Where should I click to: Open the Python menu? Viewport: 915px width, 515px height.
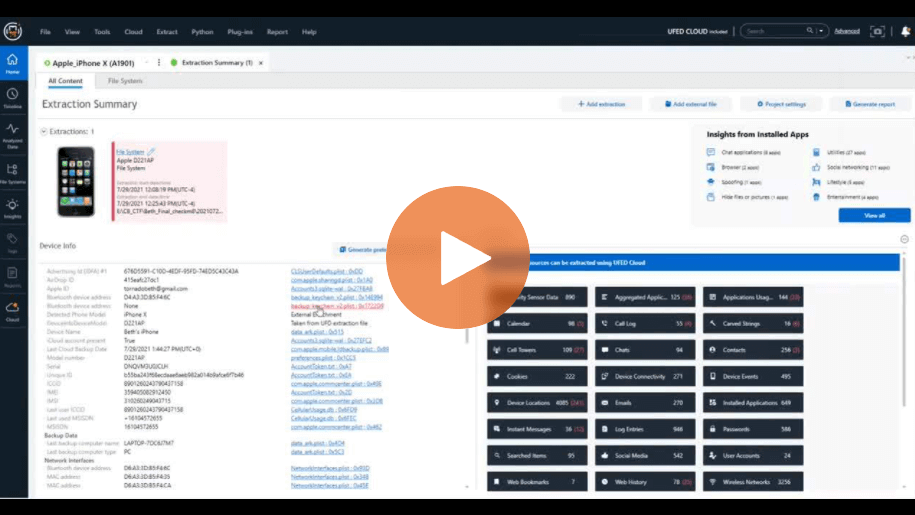pos(202,32)
